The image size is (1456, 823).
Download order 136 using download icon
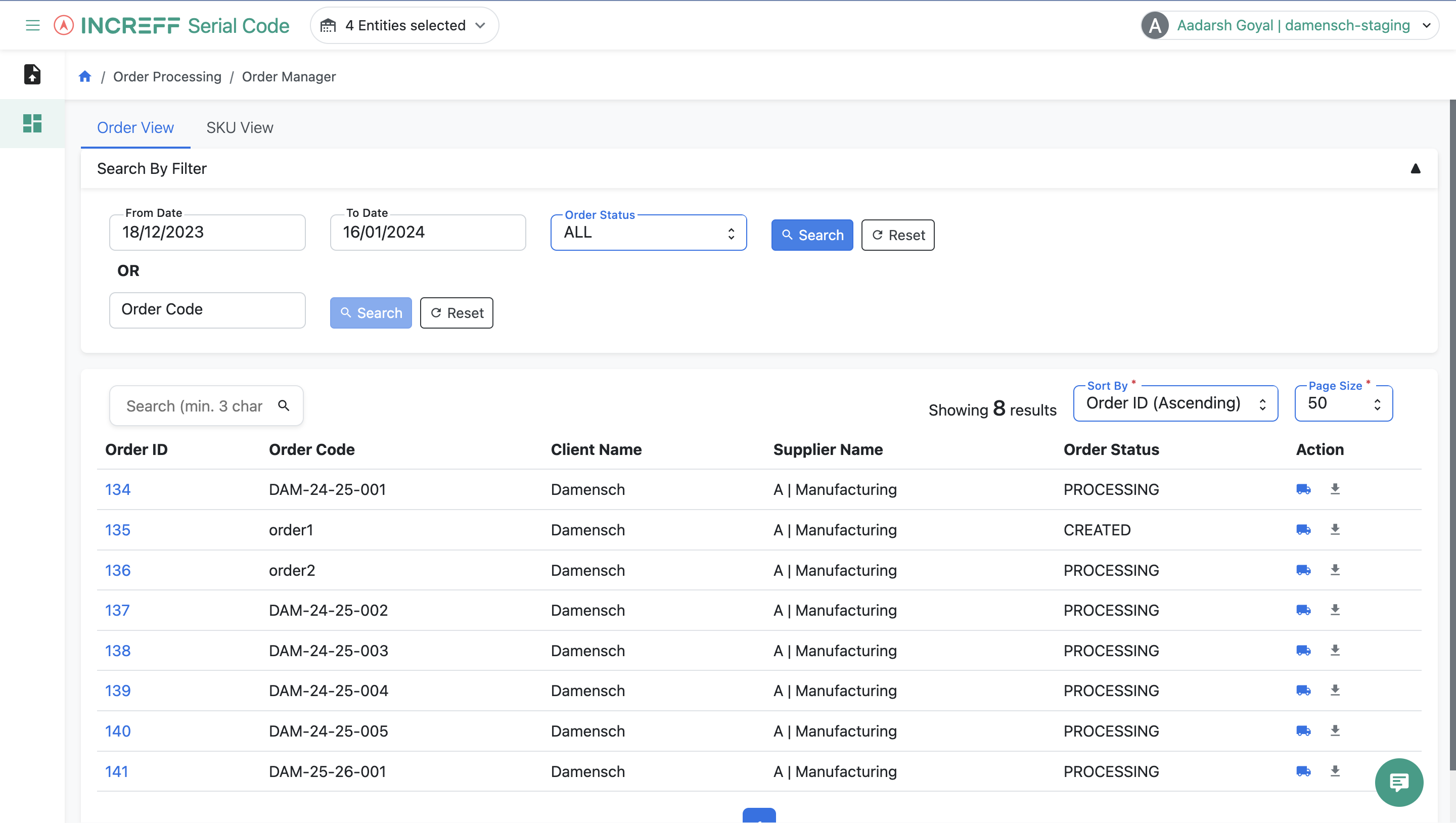pos(1335,570)
